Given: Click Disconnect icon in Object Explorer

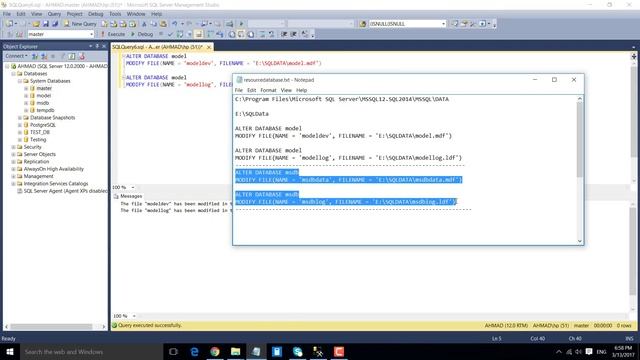Looking at the screenshot, I should coord(44,56).
